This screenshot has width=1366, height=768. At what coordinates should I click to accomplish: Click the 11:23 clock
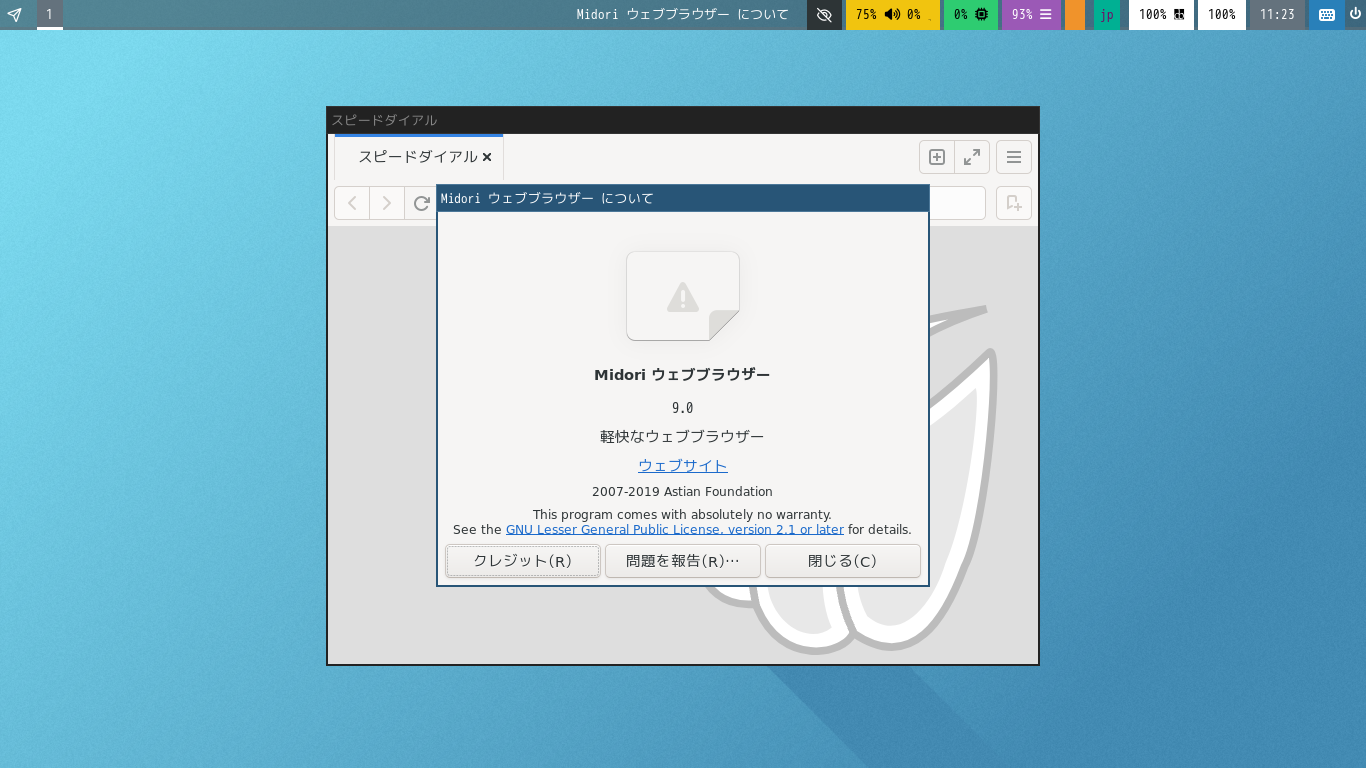click(x=1277, y=15)
